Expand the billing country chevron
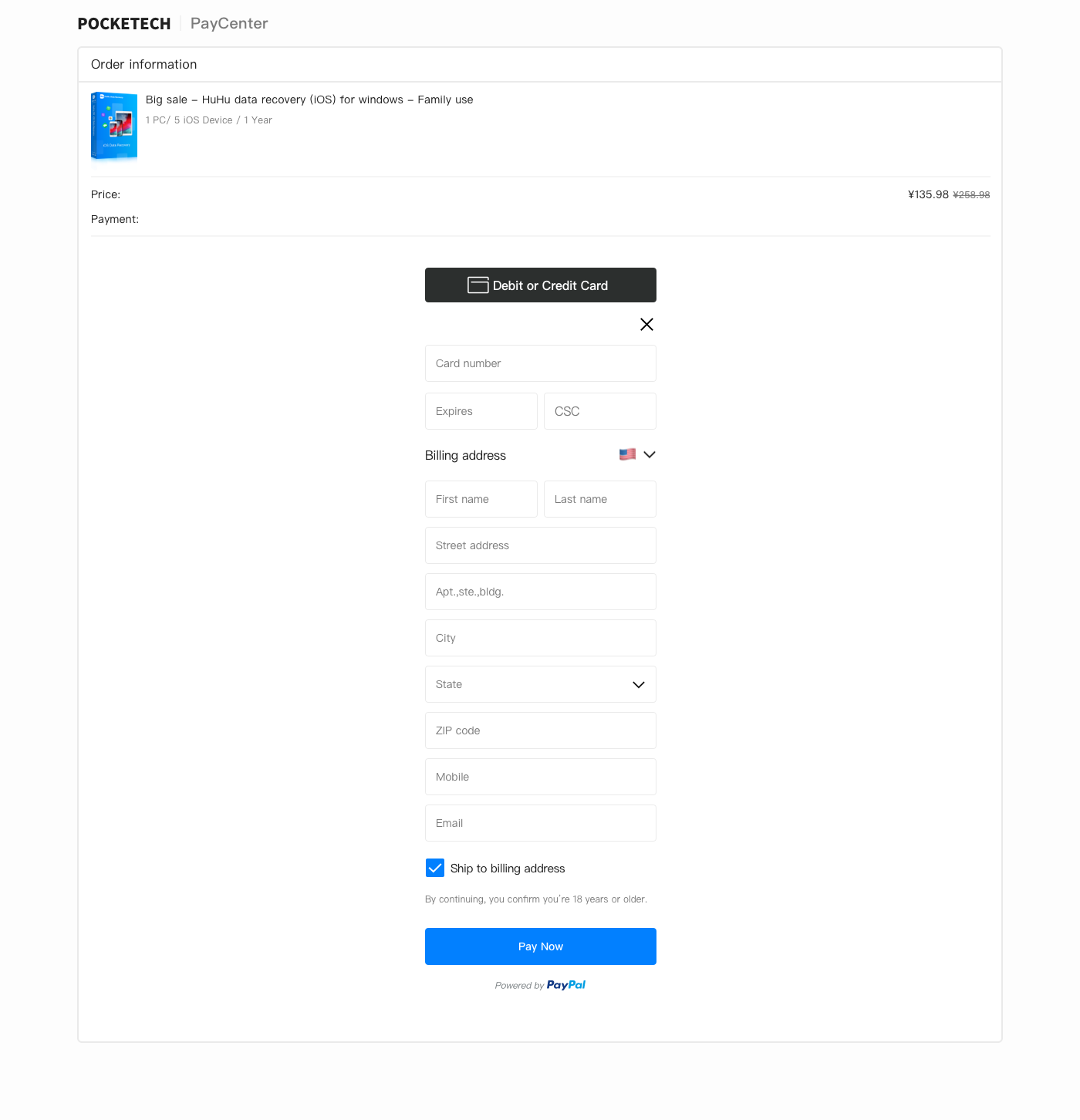Screen dimensions: 1080x1120 pyautogui.click(x=650, y=454)
